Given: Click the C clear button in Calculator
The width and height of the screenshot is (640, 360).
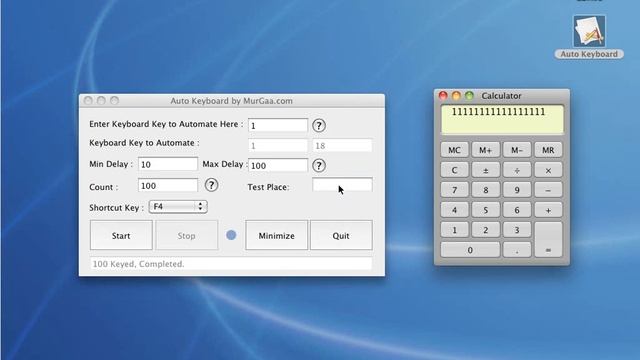Looking at the screenshot, I should click(454, 170).
